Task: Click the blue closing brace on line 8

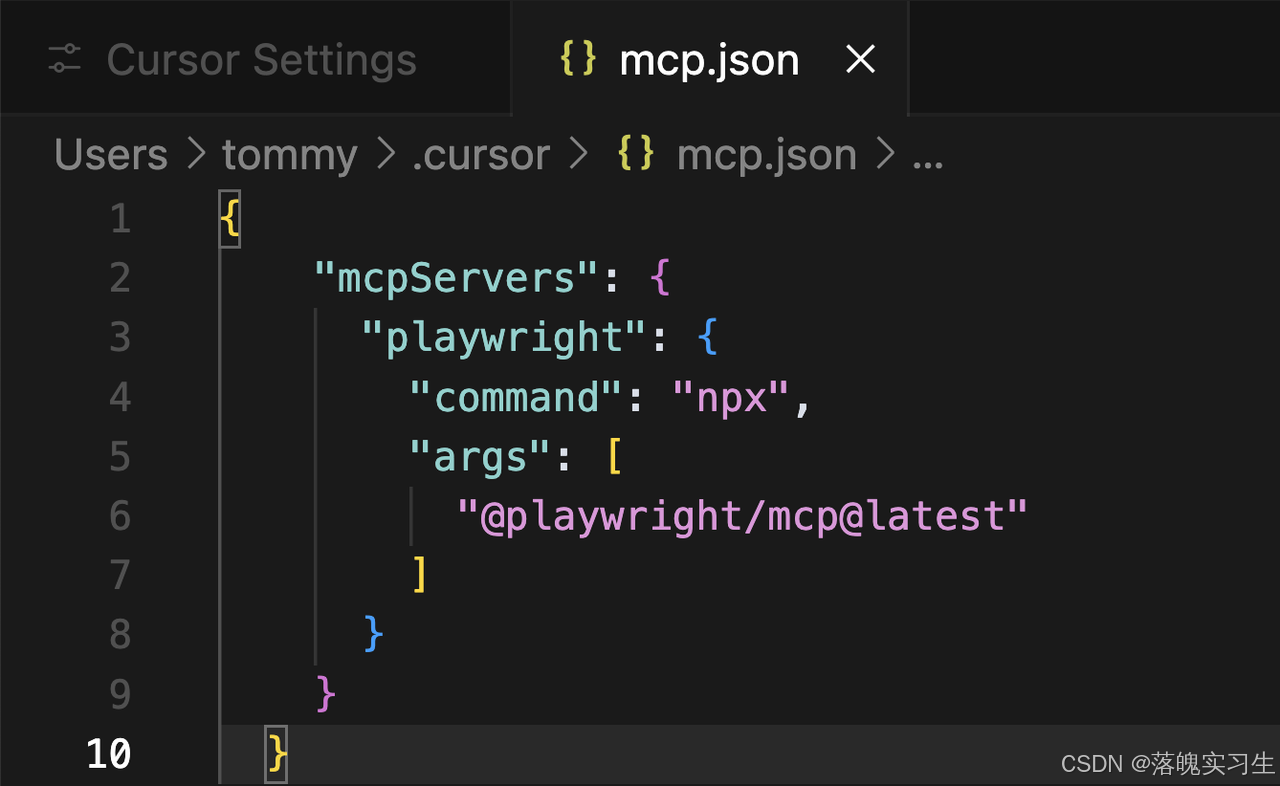Action: click(374, 634)
